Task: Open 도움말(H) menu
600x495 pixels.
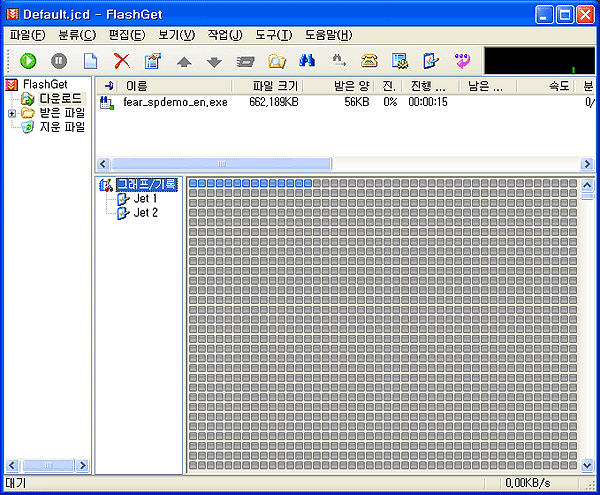Action: coord(328,35)
